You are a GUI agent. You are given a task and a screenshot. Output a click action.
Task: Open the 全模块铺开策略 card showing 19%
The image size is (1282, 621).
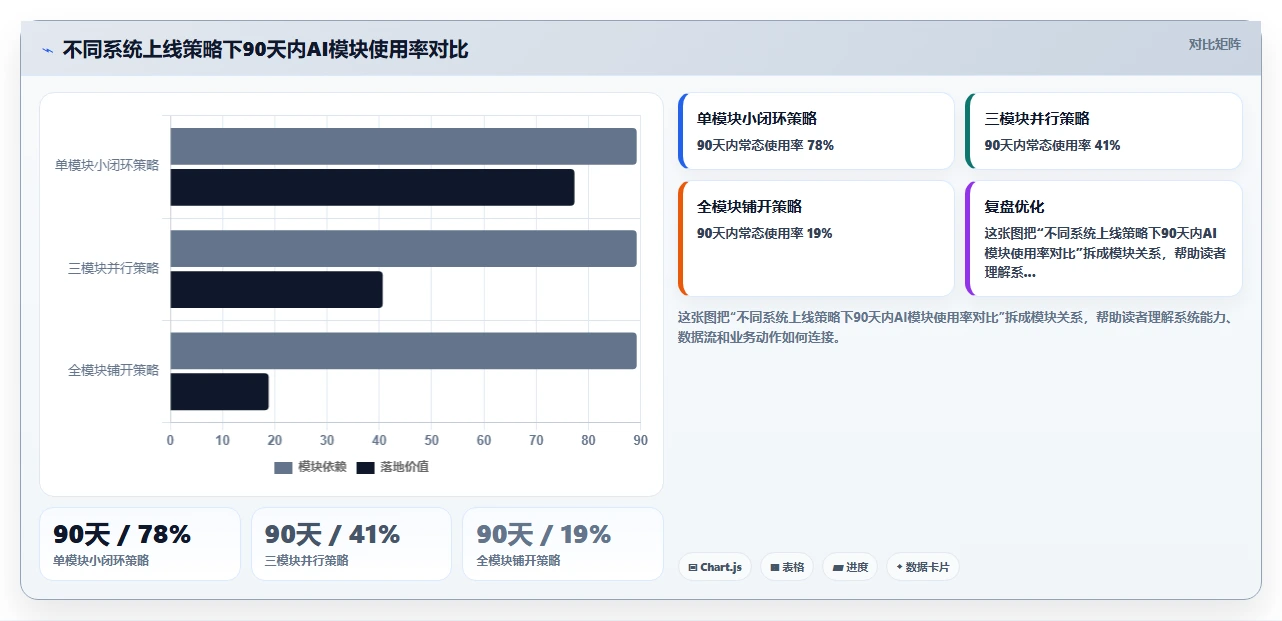[816, 238]
